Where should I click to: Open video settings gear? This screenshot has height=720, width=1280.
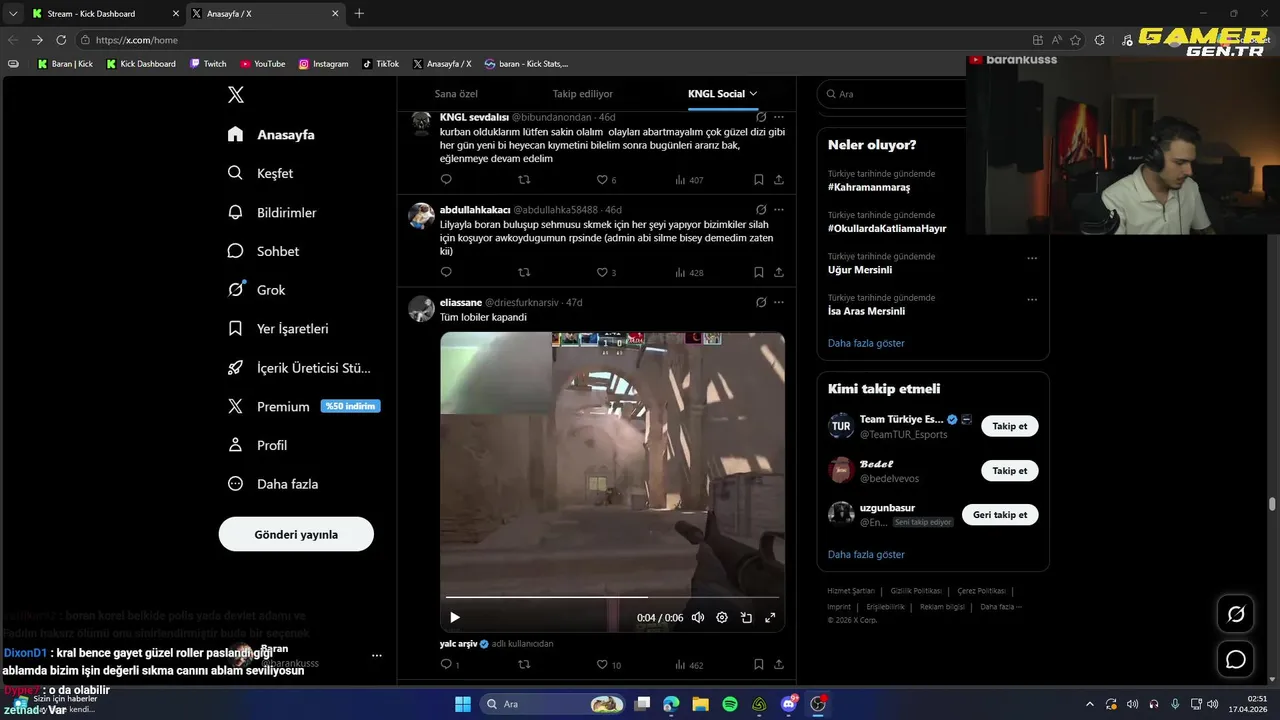[722, 618]
